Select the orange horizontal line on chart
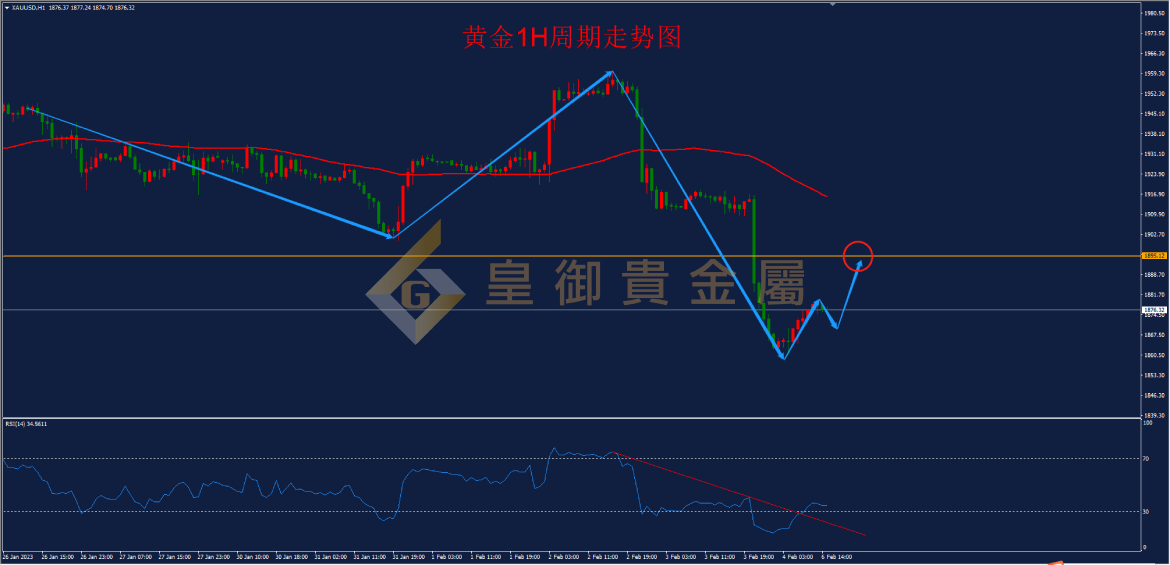The width and height of the screenshot is (1170, 565). click(x=571, y=256)
